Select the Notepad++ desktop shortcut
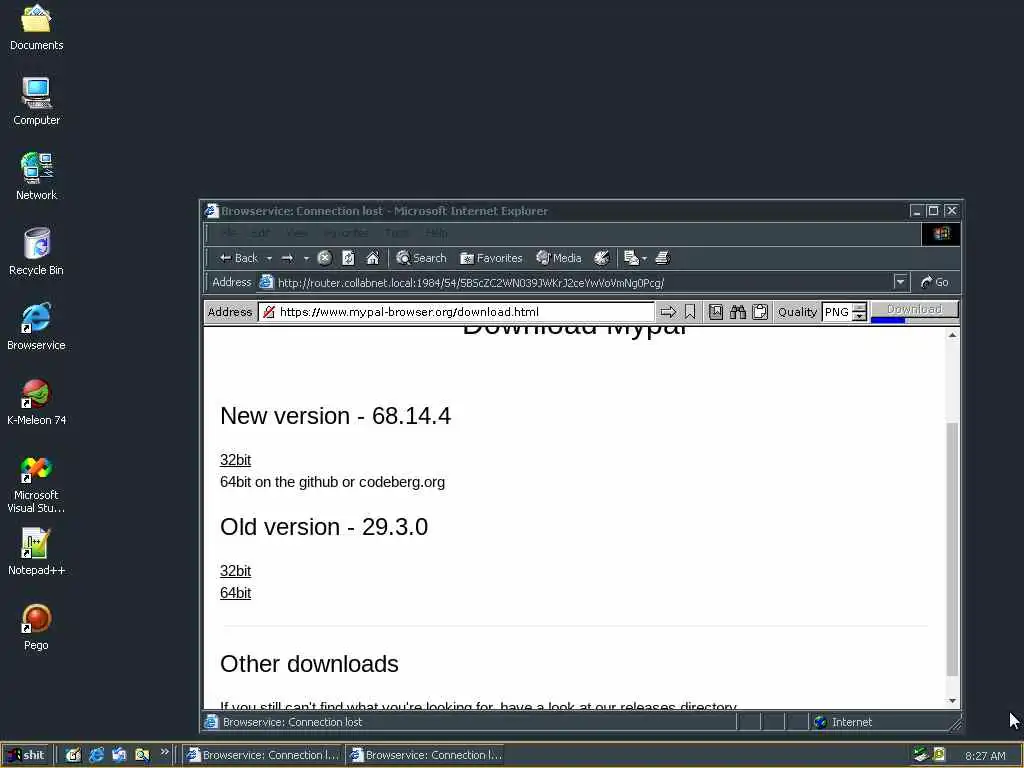1024x768 pixels. click(x=37, y=552)
